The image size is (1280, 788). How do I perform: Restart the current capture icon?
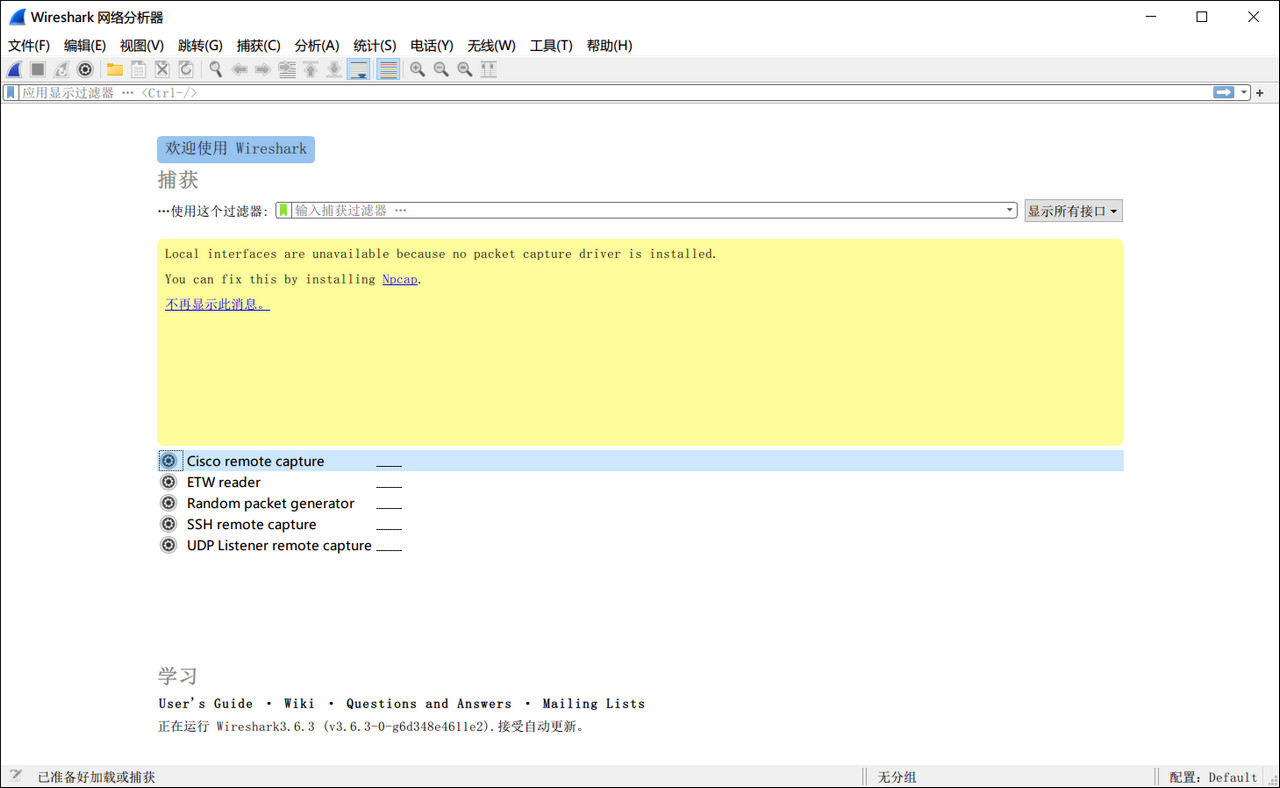click(62, 69)
